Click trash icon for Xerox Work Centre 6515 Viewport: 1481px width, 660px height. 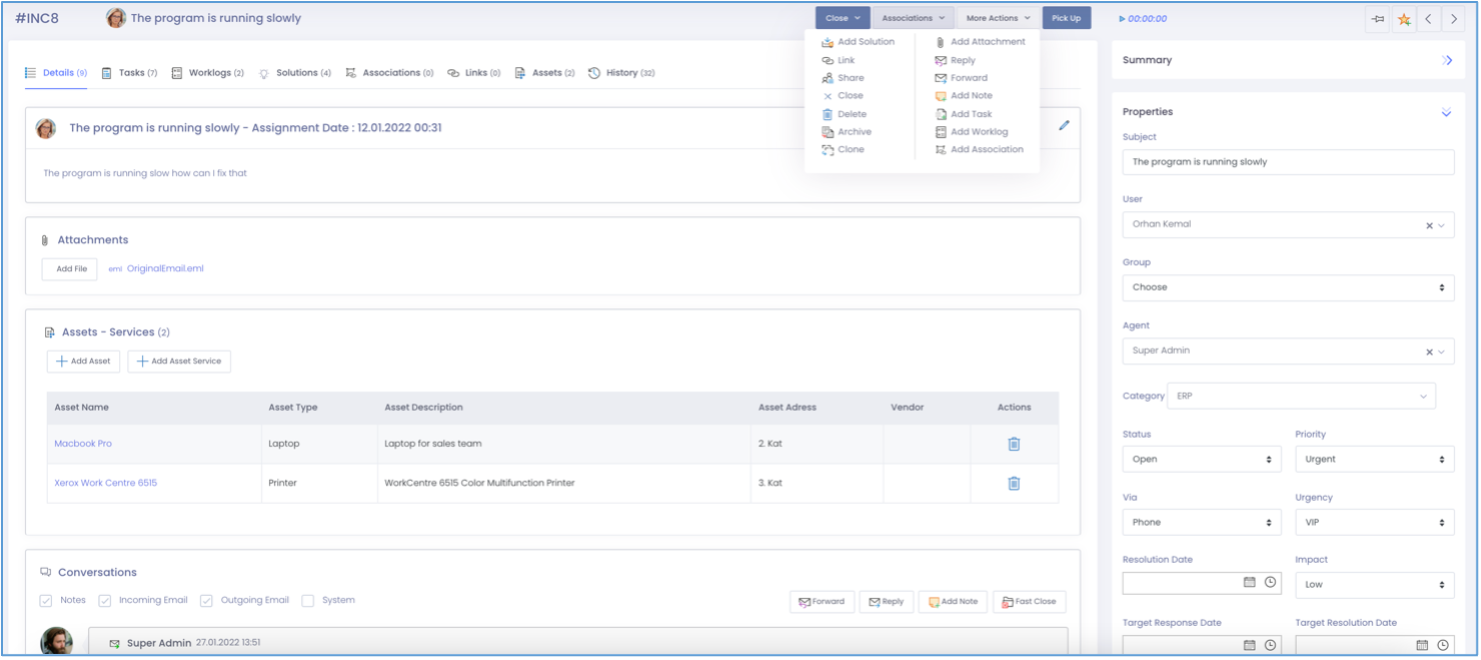click(x=1013, y=483)
